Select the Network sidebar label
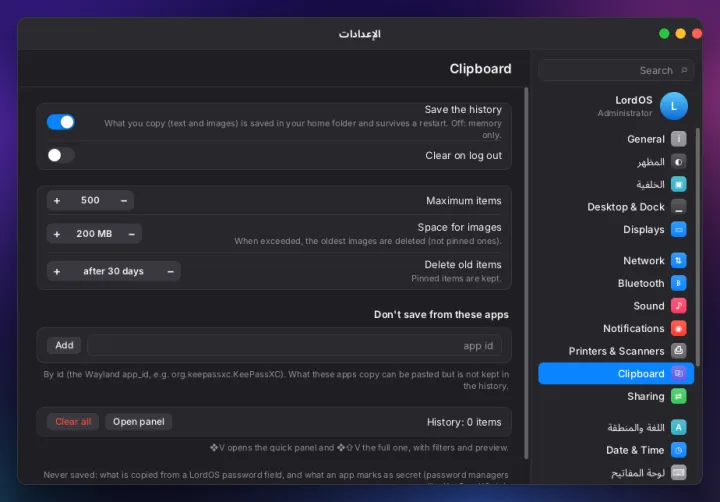Viewport: 720px width, 502px height. click(643, 261)
